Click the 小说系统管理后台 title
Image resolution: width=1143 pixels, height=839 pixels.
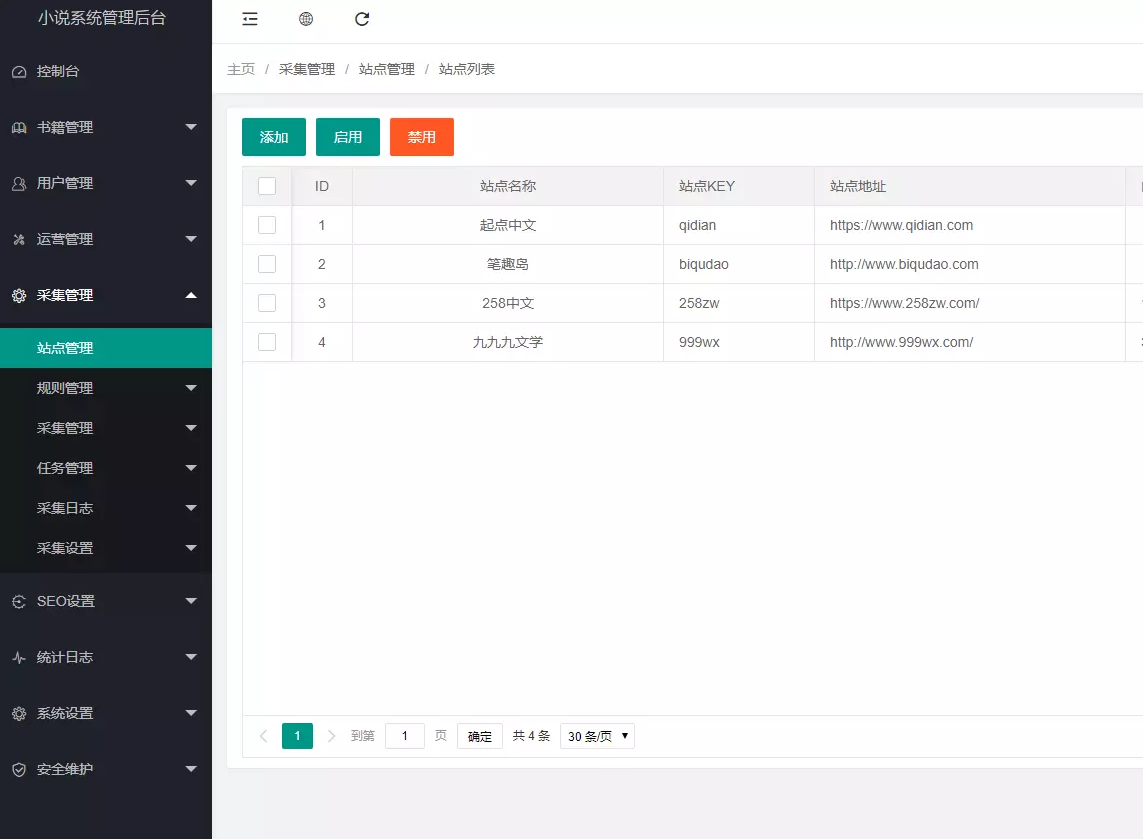pos(102,17)
